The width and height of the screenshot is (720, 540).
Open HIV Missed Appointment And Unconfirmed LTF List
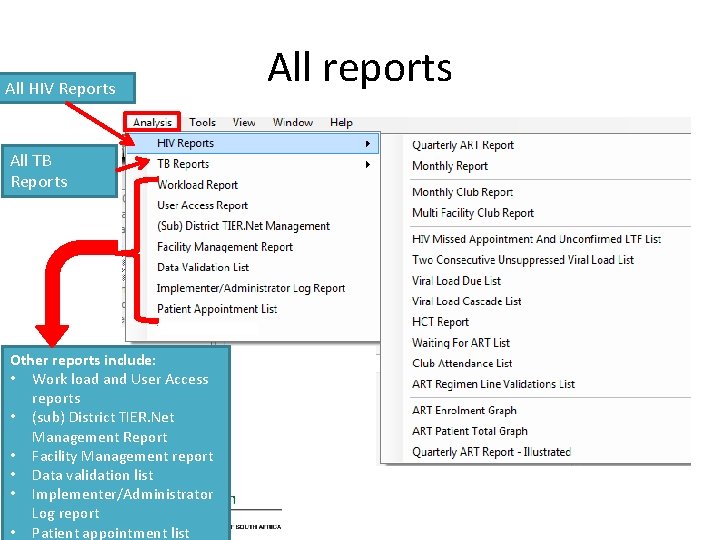click(536, 239)
